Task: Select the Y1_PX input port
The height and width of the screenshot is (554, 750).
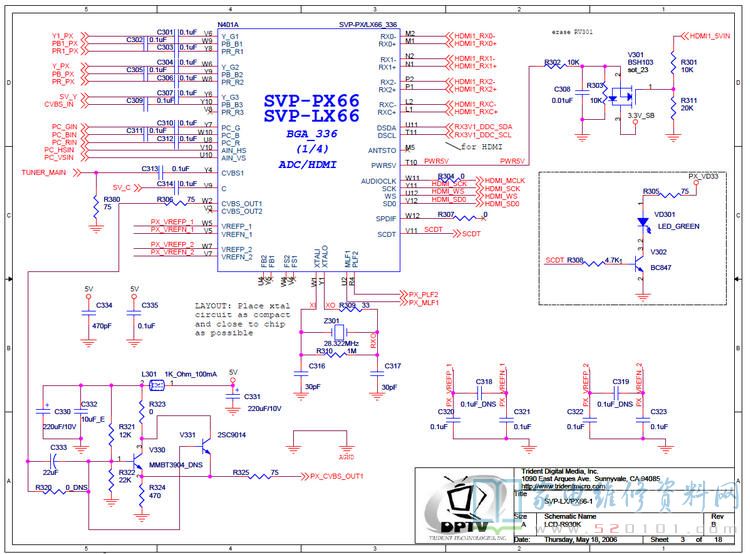Action: (62, 36)
